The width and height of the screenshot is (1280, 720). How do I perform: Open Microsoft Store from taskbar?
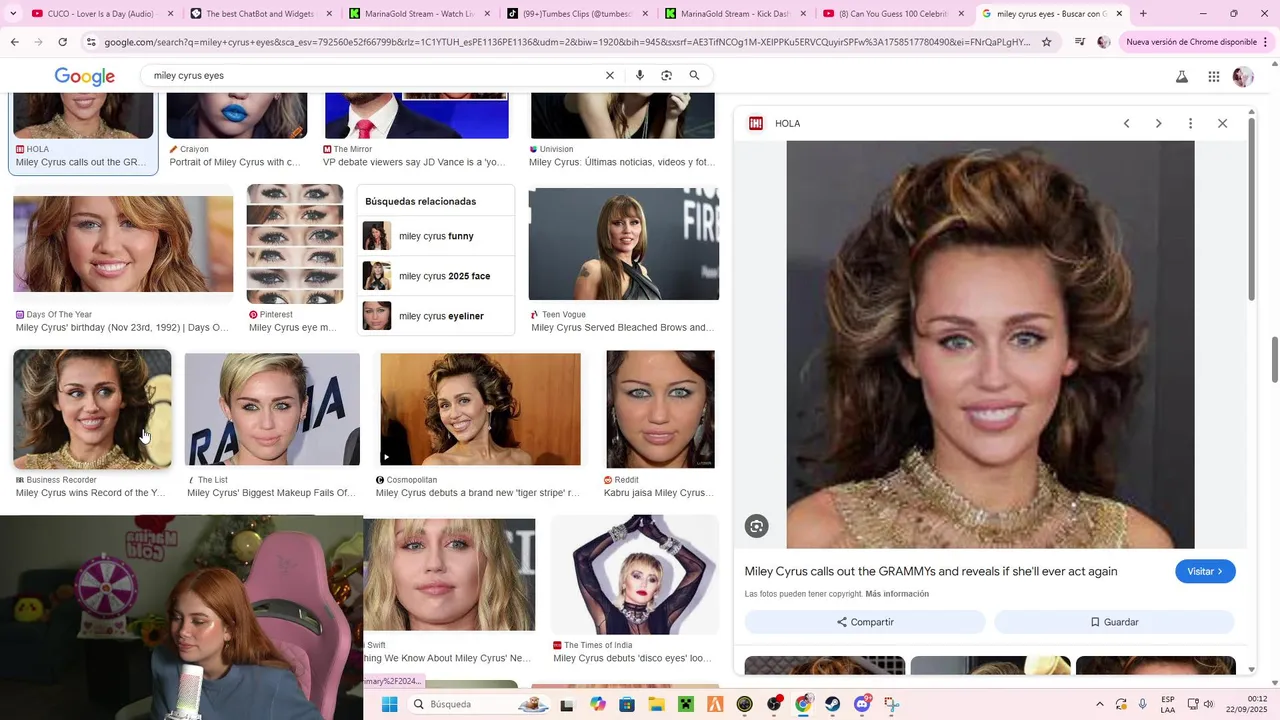[627, 704]
